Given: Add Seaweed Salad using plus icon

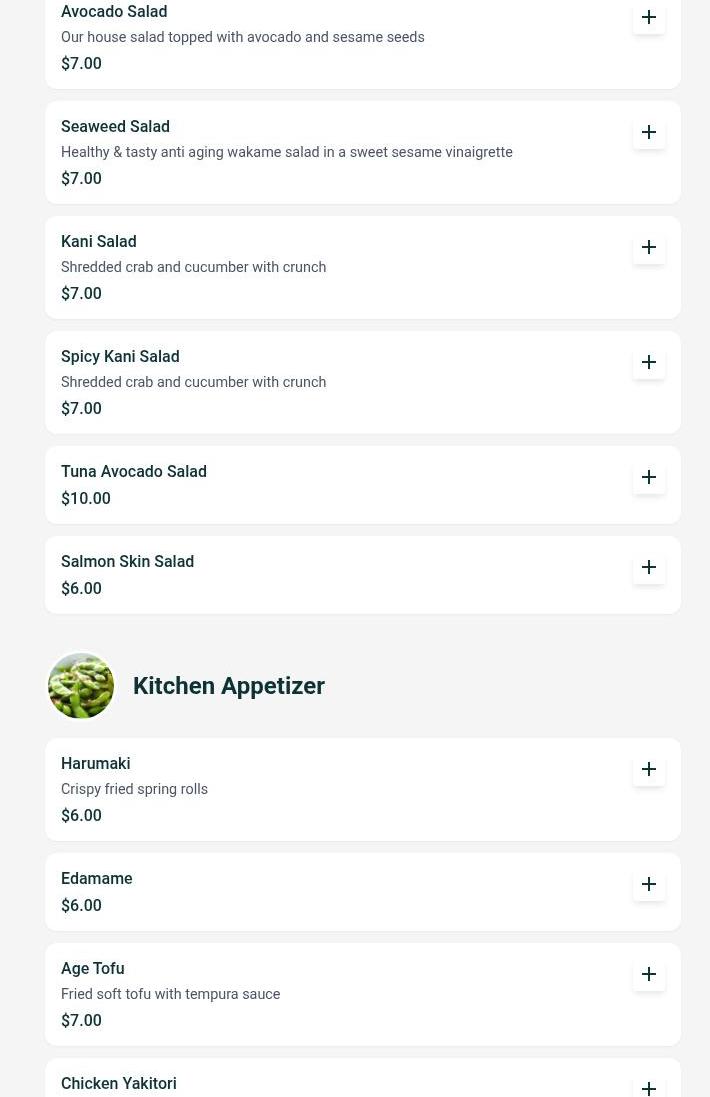Looking at the screenshot, I should pyautogui.click(x=648, y=132).
